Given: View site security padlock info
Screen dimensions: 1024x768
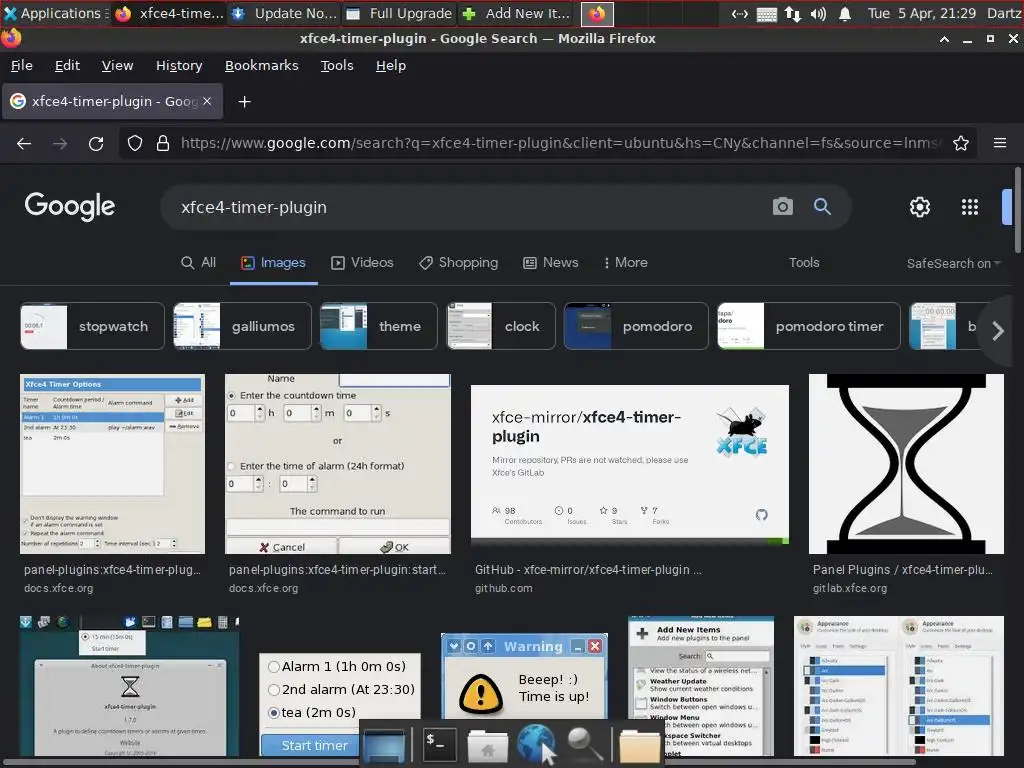Looking at the screenshot, I should pos(163,144).
